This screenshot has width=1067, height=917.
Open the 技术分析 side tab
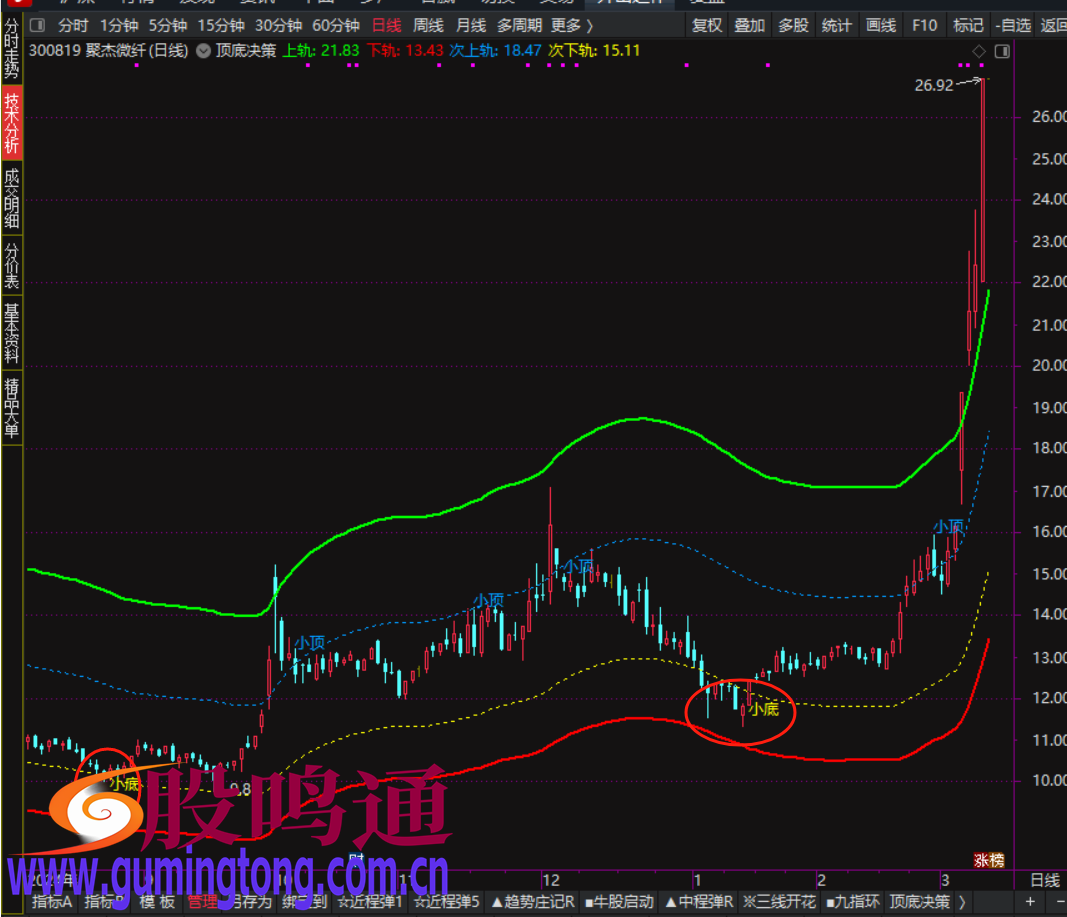pyautogui.click(x=11, y=122)
